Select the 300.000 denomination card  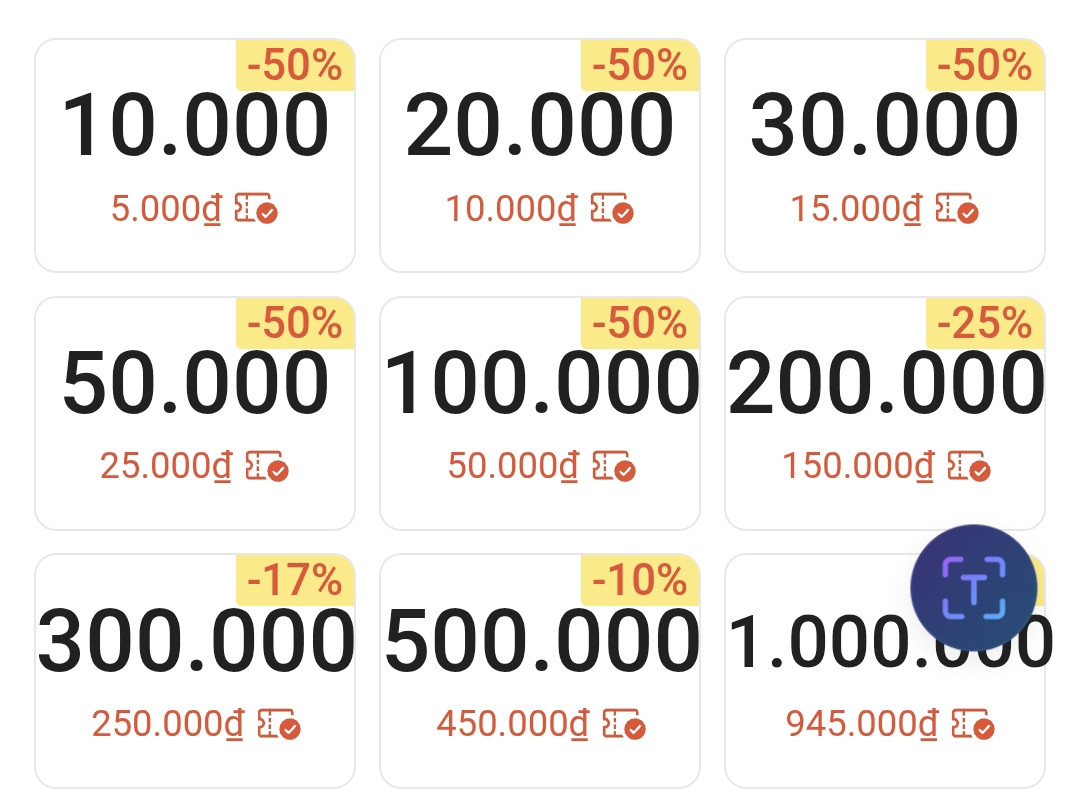tap(195, 670)
